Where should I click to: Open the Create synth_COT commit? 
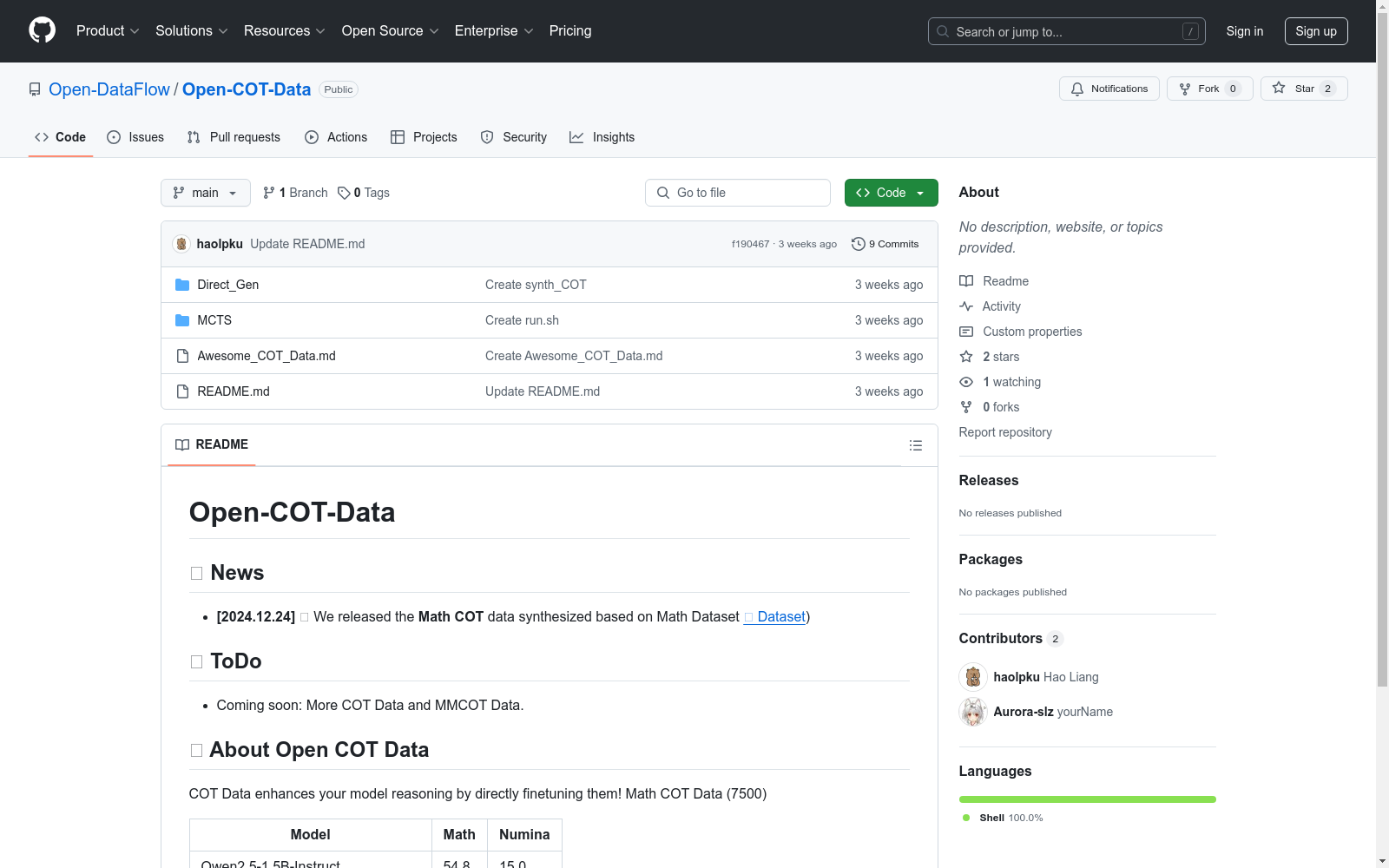[x=536, y=285]
